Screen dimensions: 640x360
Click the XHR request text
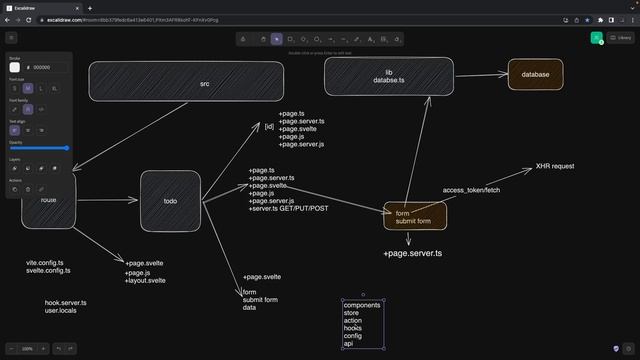coord(555,166)
